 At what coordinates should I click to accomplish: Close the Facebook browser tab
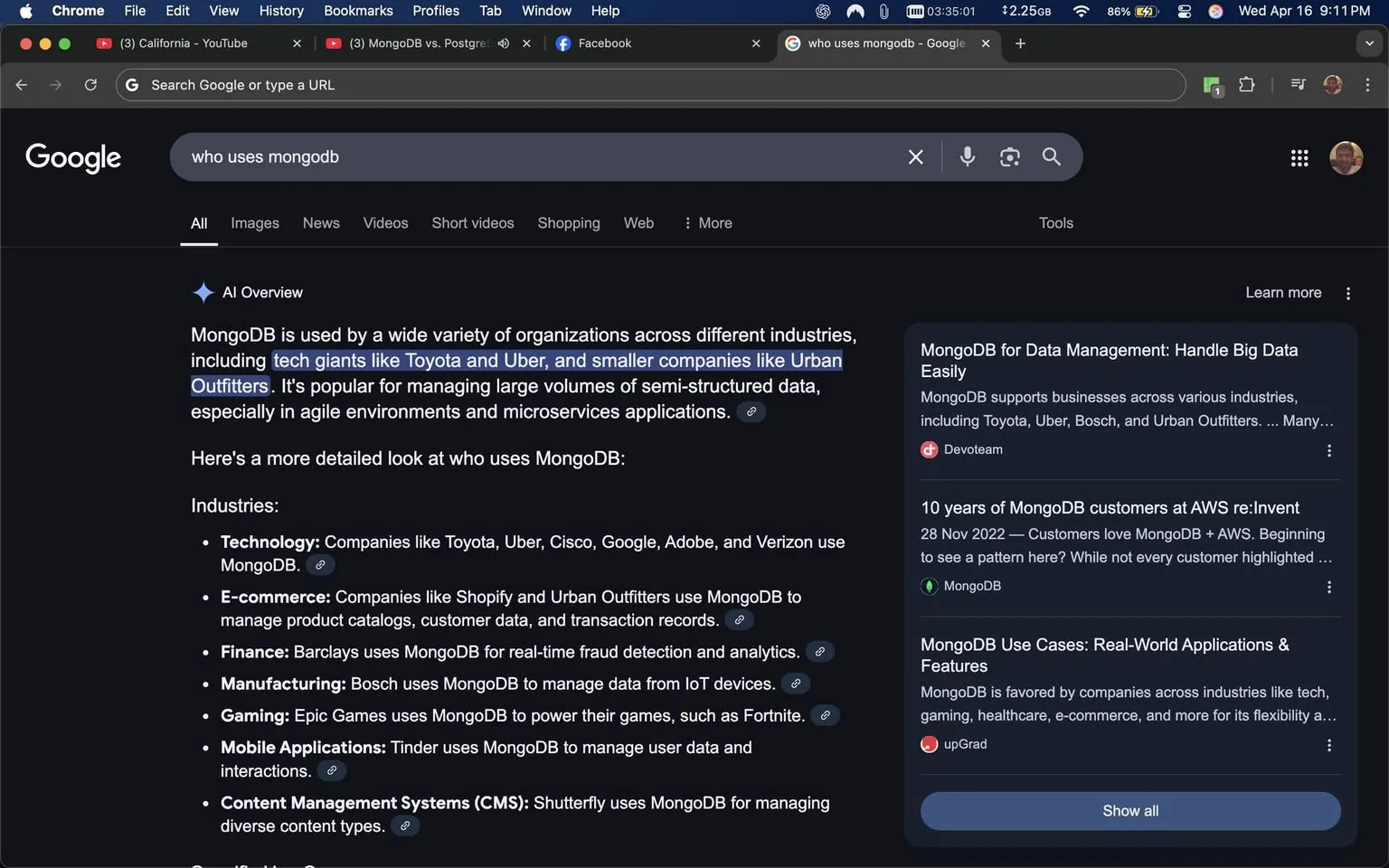(x=756, y=43)
